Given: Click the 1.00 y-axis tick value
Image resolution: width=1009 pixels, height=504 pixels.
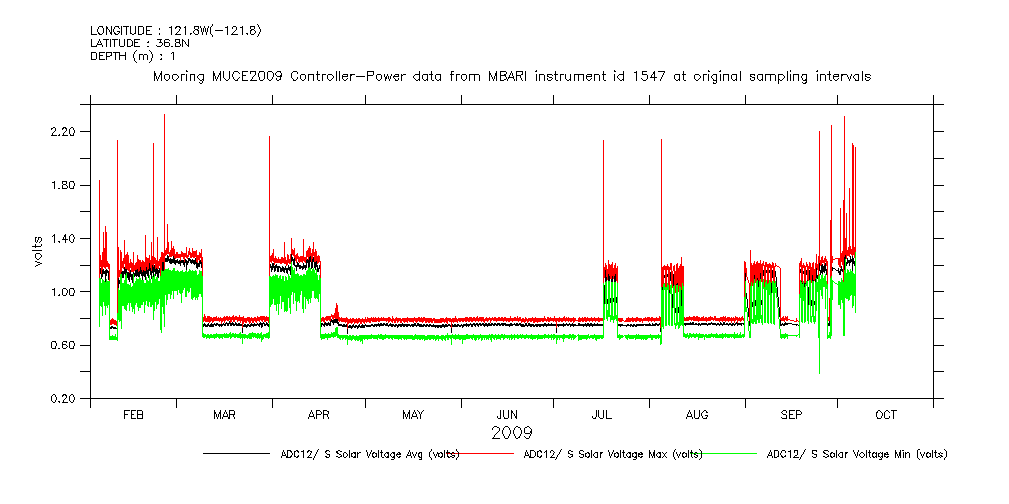Looking at the screenshot, I should click(65, 292).
